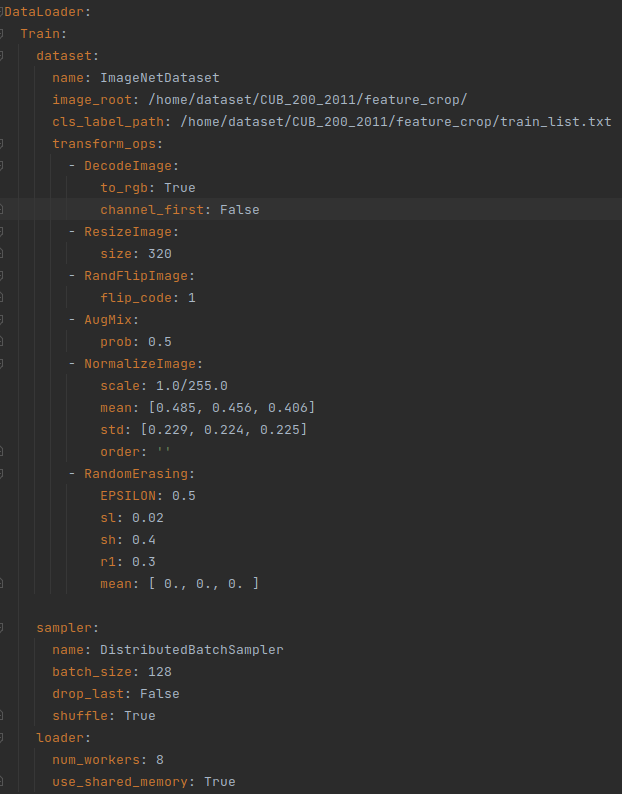
Task: Click the r1 value 0.3
Action: coord(144,562)
